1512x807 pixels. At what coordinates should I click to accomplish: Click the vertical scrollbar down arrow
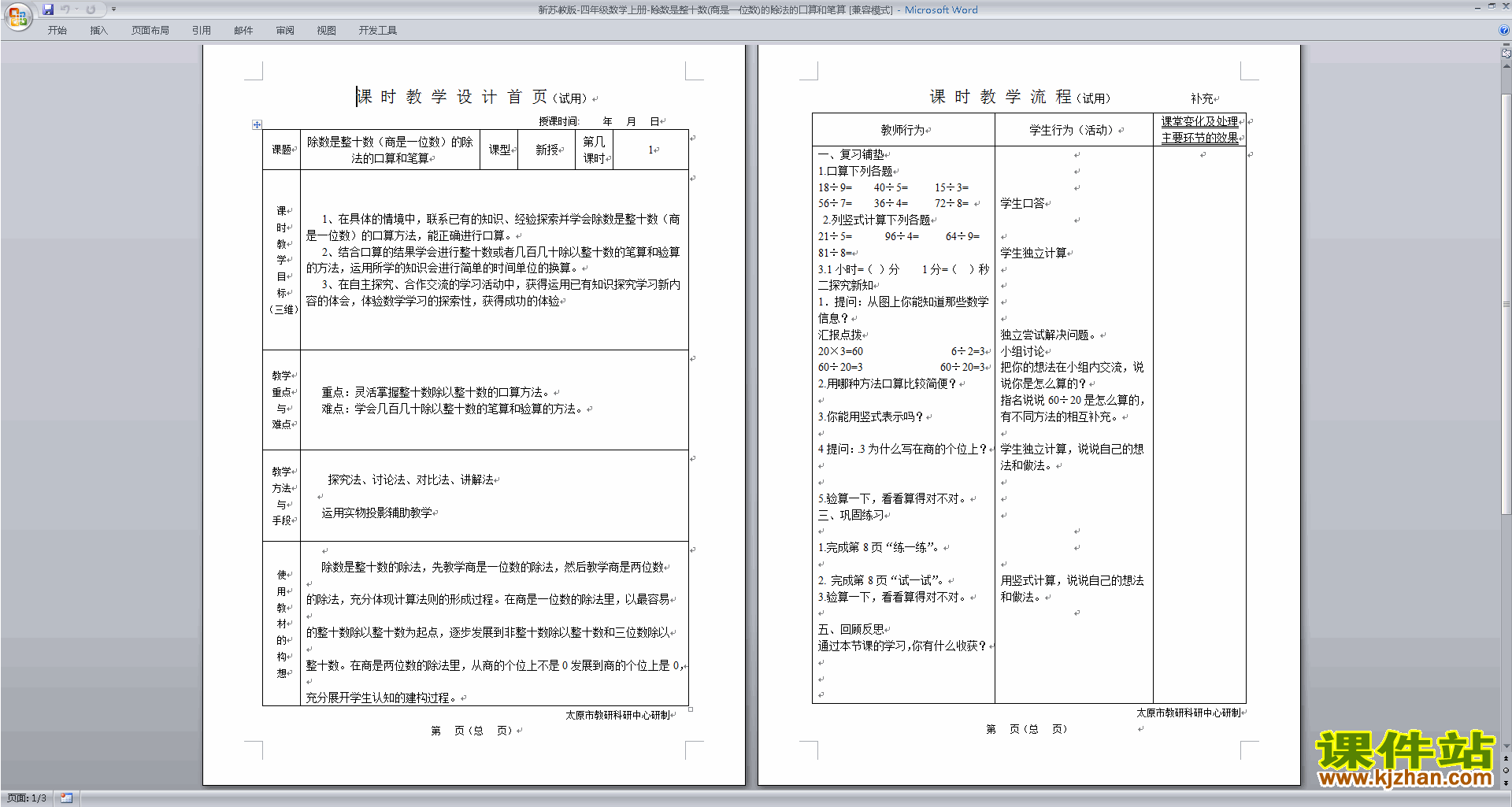(1506, 746)
